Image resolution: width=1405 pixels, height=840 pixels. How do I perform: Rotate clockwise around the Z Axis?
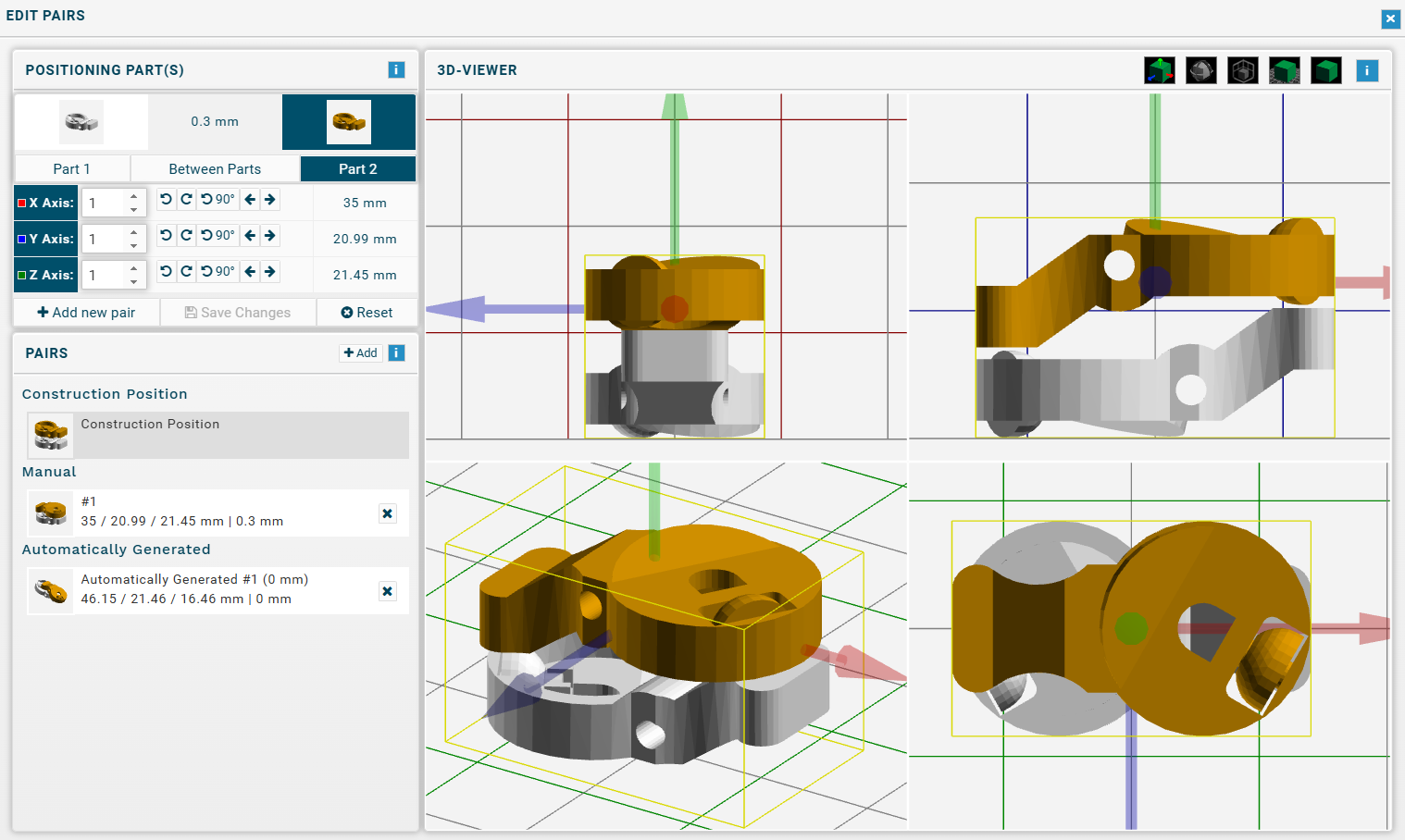186,271
